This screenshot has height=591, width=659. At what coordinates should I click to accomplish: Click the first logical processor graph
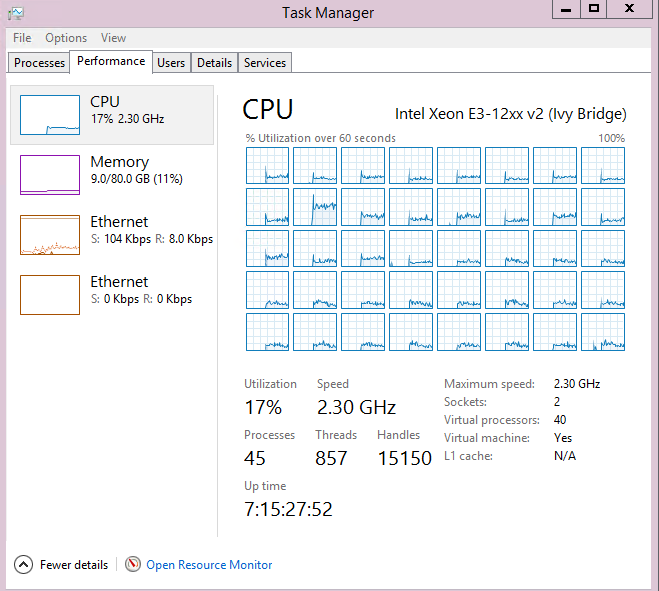point(267,166)
